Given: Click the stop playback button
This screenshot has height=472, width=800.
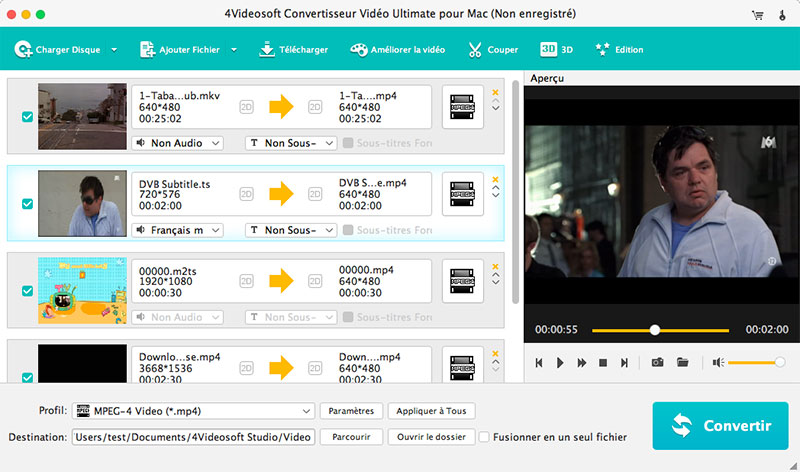Looking at the screenshot, I should tap(603, 362).
